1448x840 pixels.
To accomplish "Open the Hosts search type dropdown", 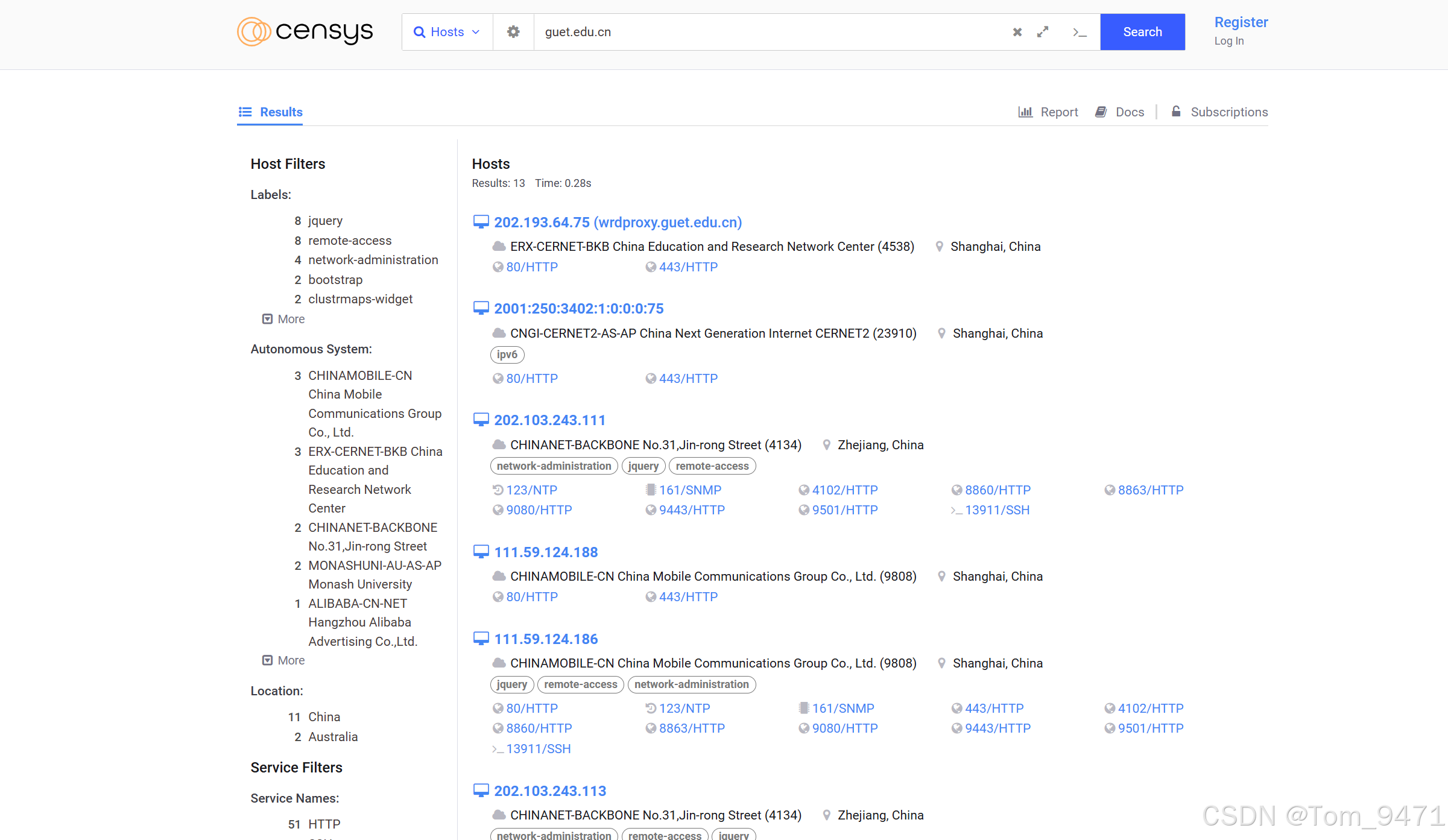I will tap(447, 32).
